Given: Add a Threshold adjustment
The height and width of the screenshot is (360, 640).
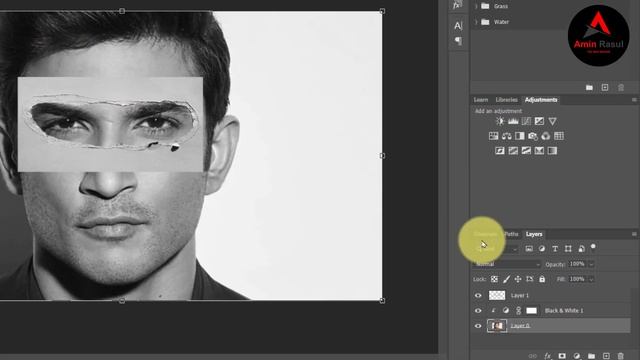Looking at the screenshot, I should click(x=526, y=151).
